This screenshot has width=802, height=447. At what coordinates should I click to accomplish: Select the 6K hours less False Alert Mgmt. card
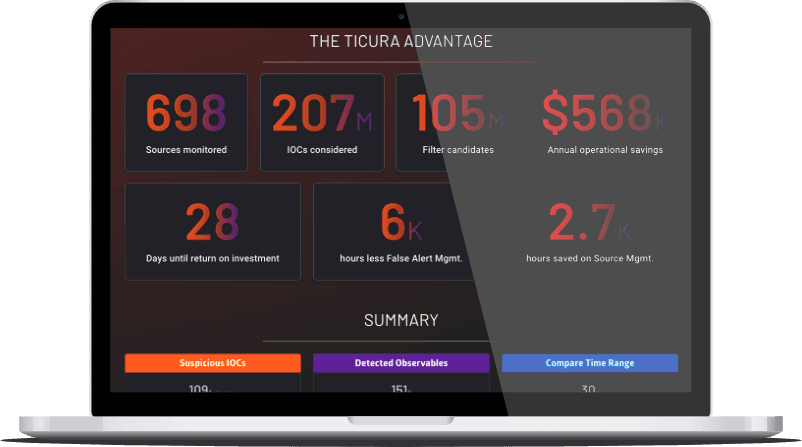401,232
